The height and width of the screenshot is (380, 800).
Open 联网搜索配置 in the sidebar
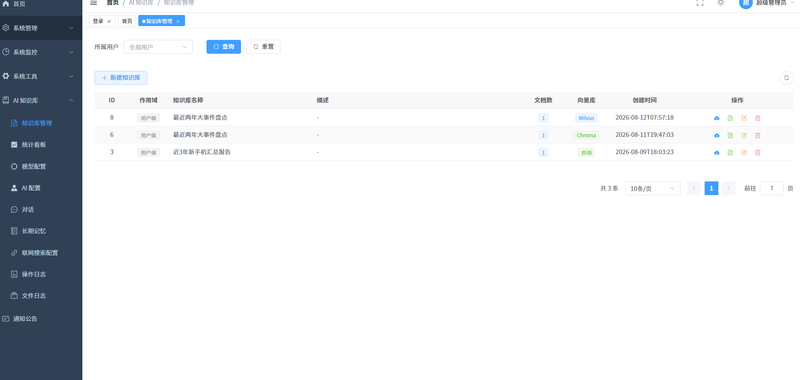coord(41,252)
